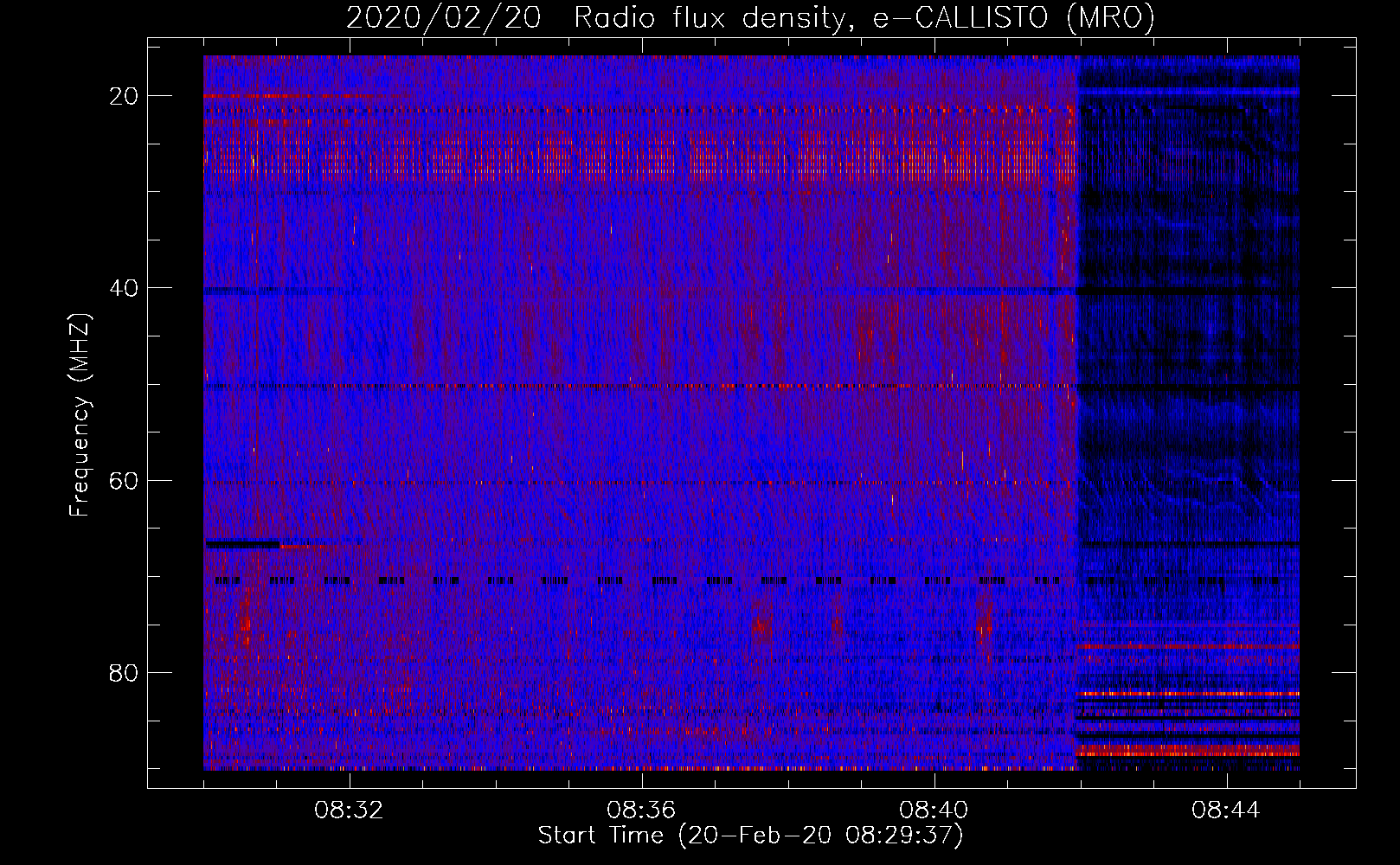Screen dimensions: 1400x865
Task: Click the 08:44 time tick label
Action: pyautogui.click(x=1227, y=811)
